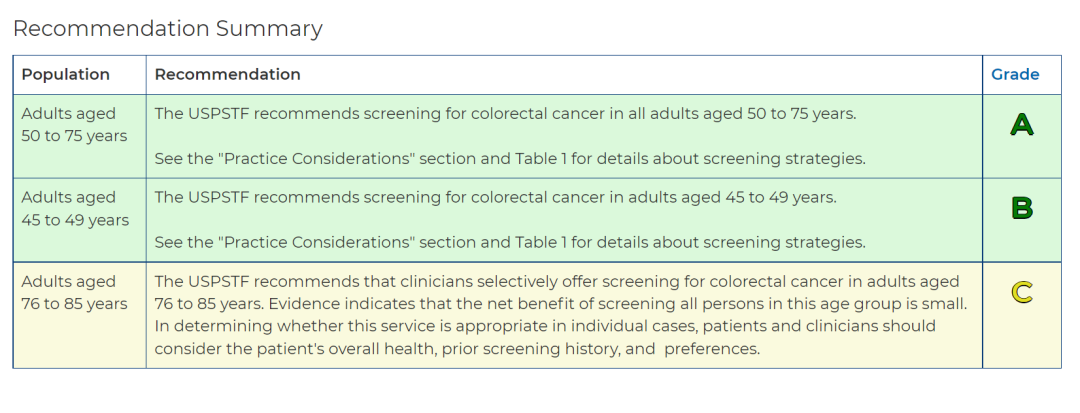This screenshot has height=413, width=1080.
Task: Click the Recommendation column header
Action: pos(227,75)
